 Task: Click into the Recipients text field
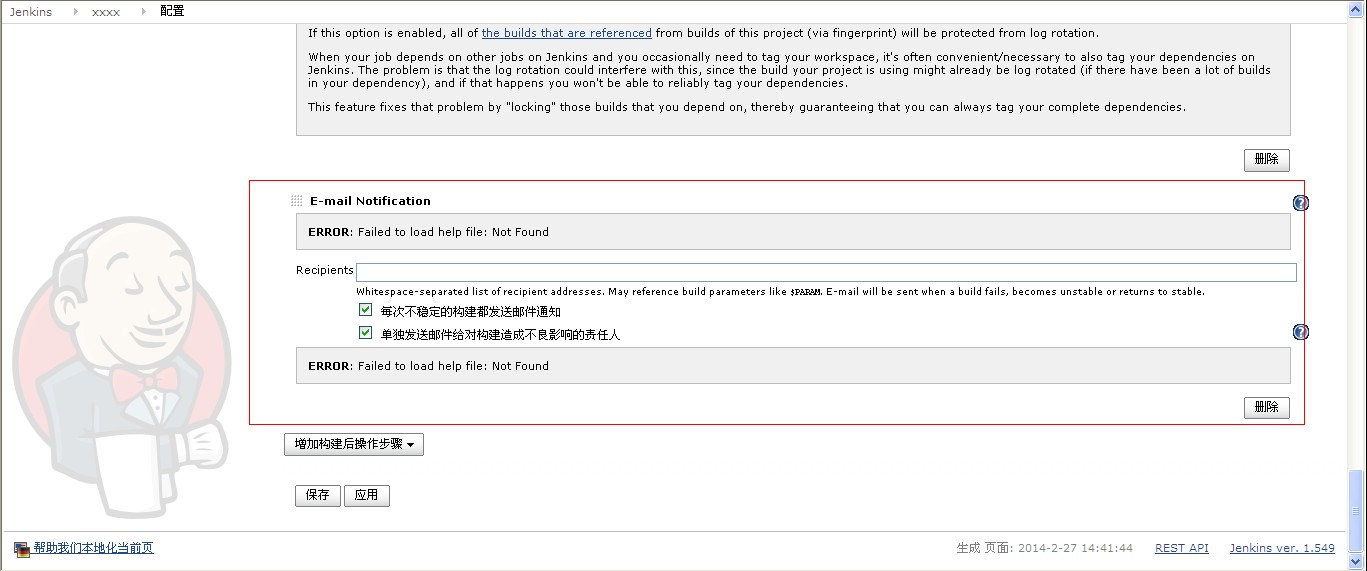[x=826, y=272]
